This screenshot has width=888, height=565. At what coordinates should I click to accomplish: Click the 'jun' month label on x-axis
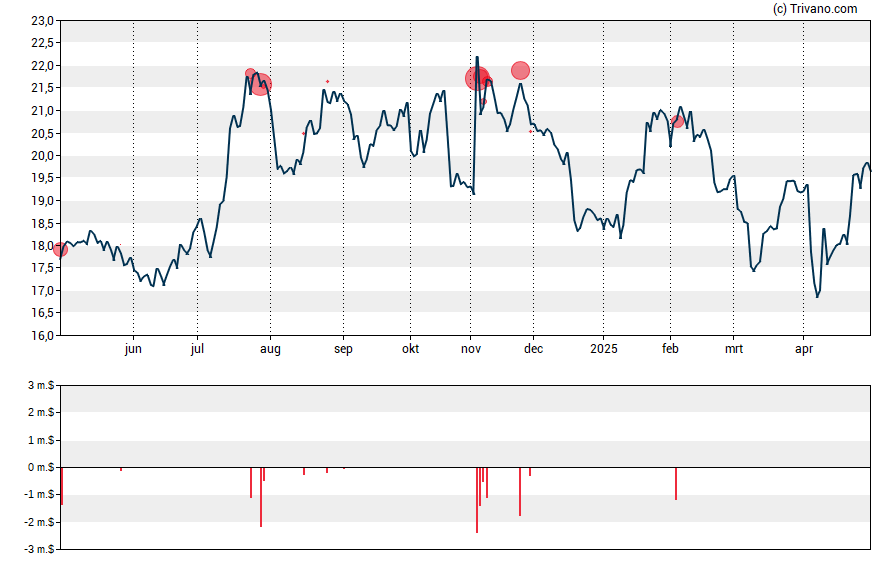pyautogui.click(x=133, y=349)
